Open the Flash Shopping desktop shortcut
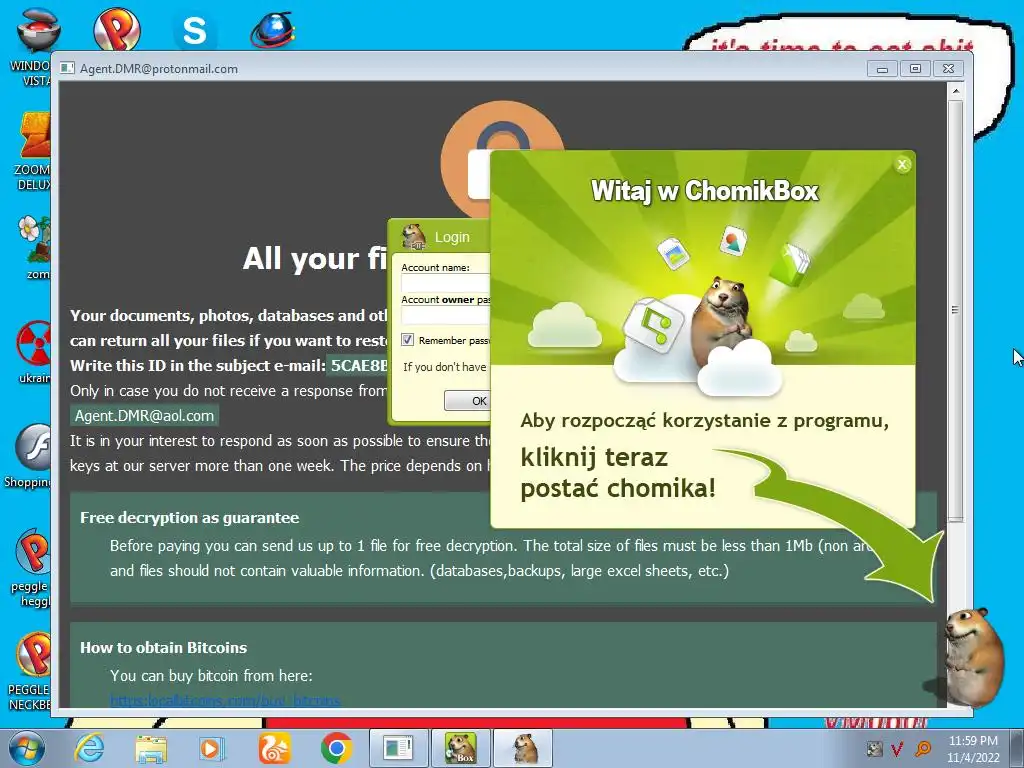Image resolution: width=1024 pixels, height=768 pixels. [x=29, y=456]
